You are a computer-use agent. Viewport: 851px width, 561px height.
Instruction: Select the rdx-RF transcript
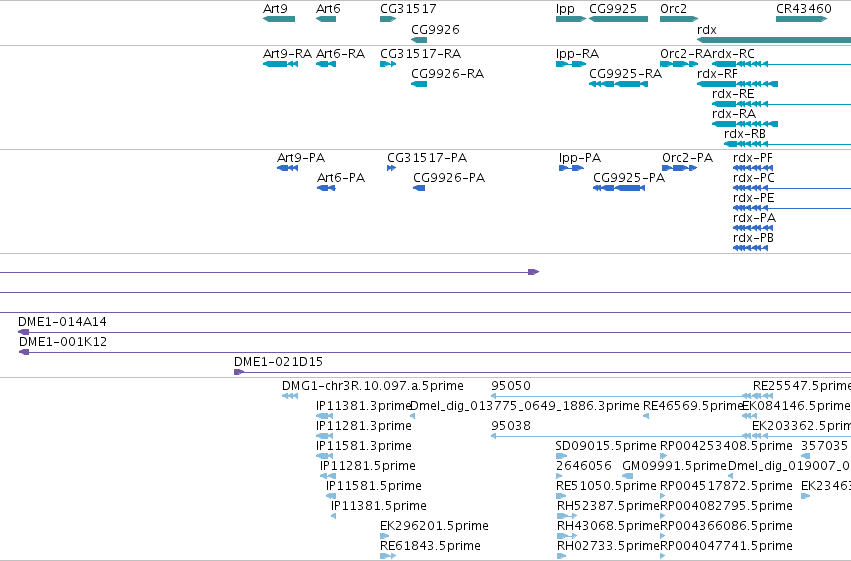tap(738, 84)
